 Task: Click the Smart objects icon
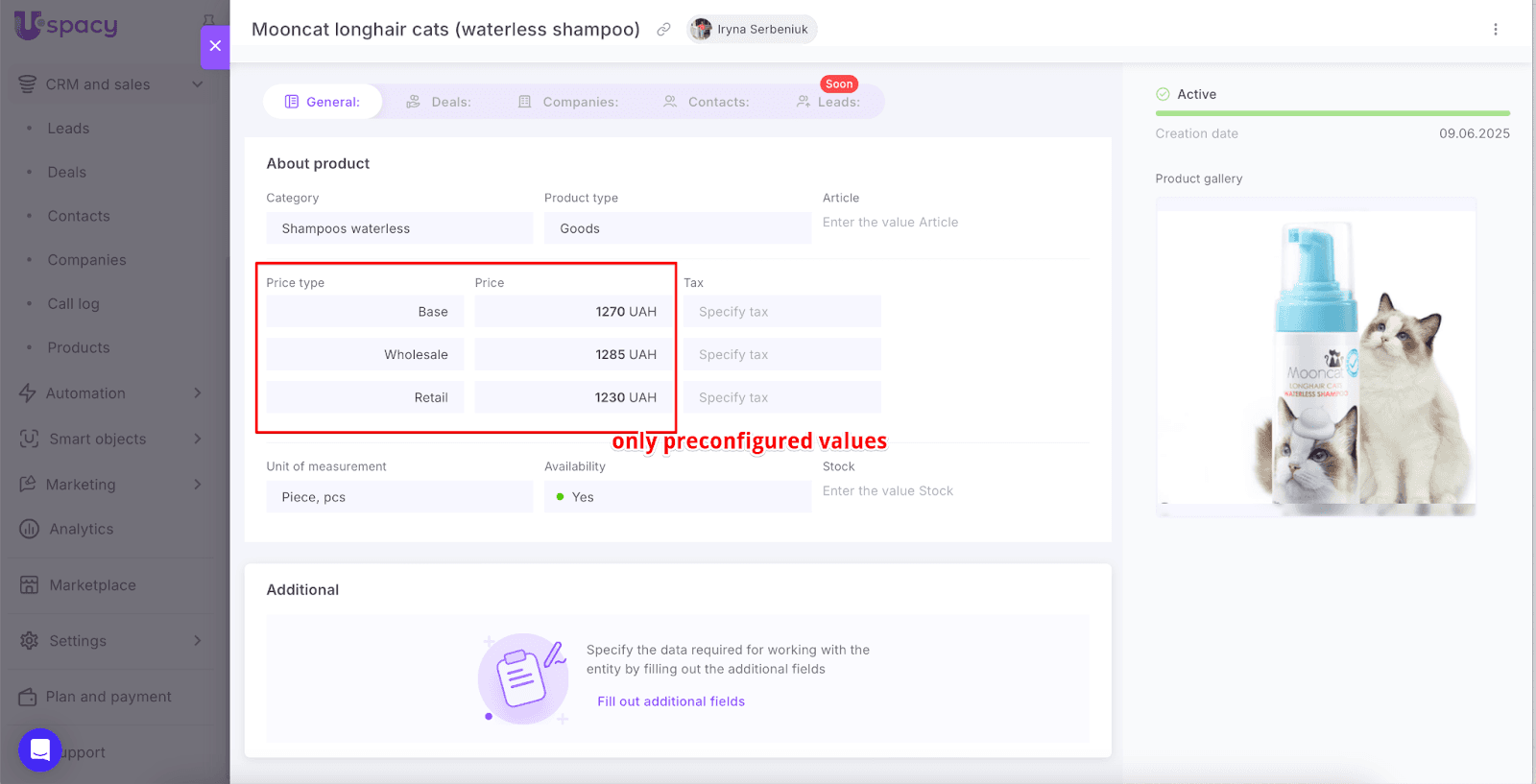point(30,439)
